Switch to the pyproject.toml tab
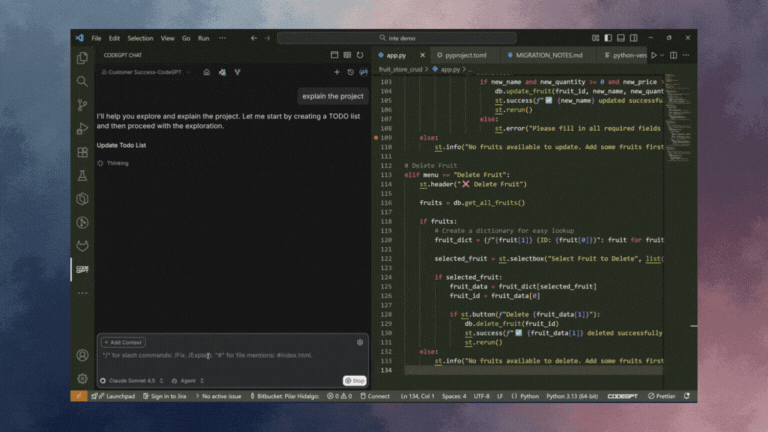 coord(464,55)
